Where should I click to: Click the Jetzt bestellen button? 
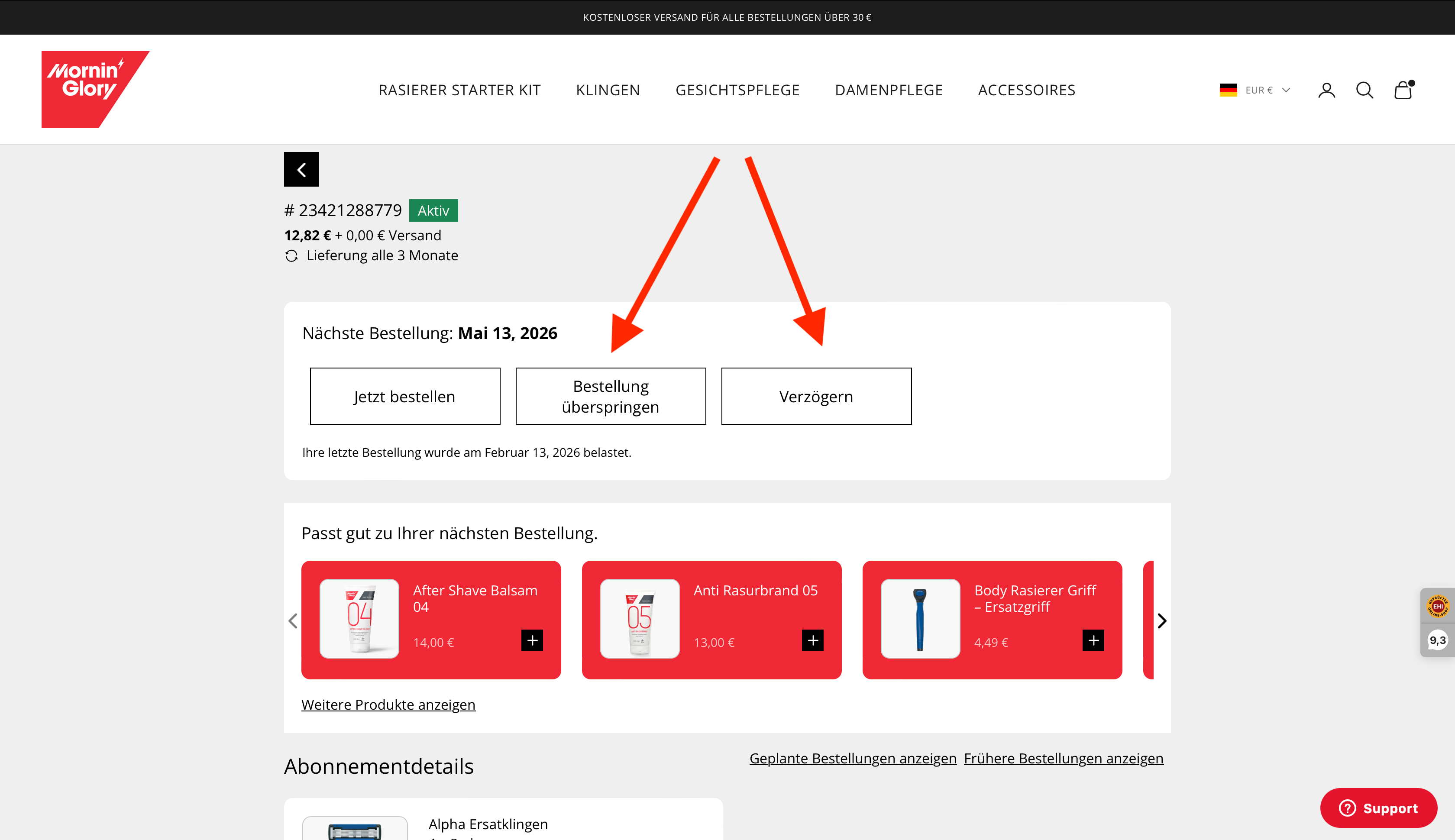coord(404,396)
